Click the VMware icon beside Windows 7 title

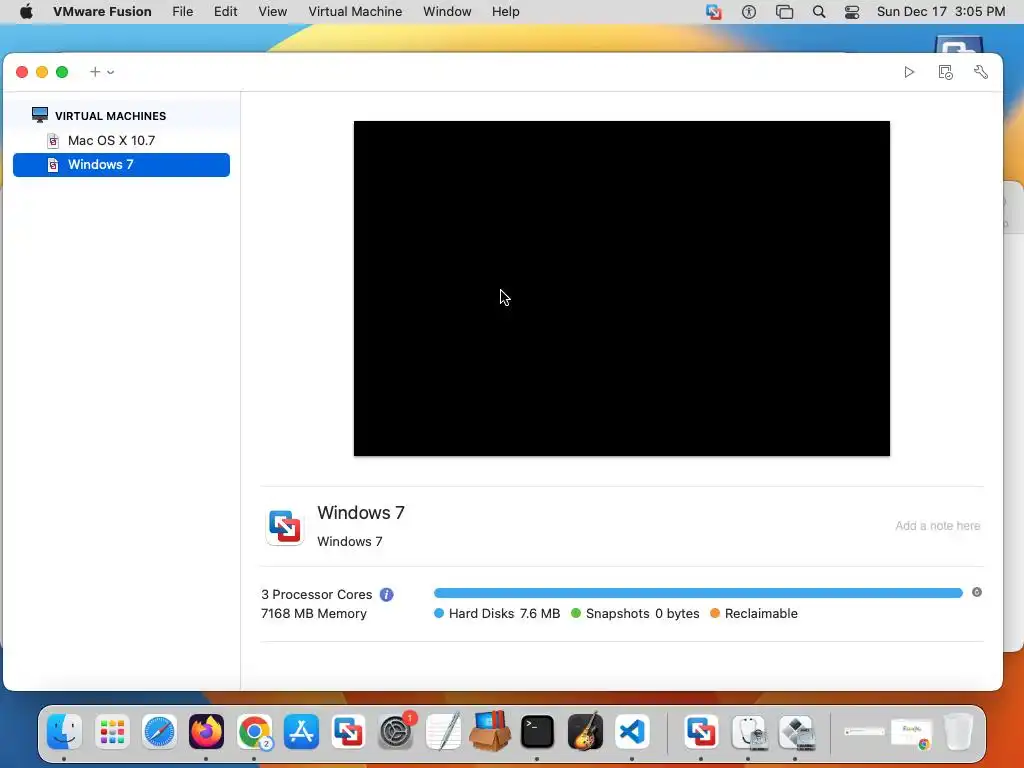tap(285, 526)
